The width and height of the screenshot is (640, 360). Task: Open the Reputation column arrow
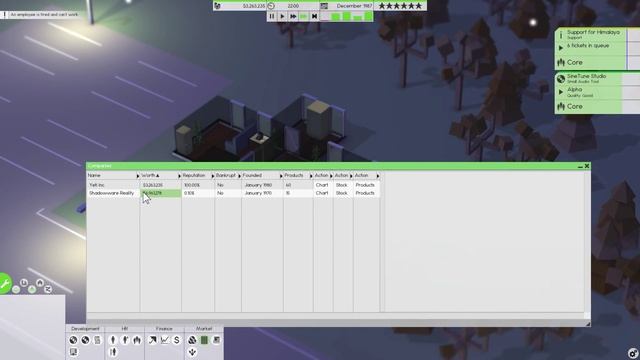coord(213,176)
